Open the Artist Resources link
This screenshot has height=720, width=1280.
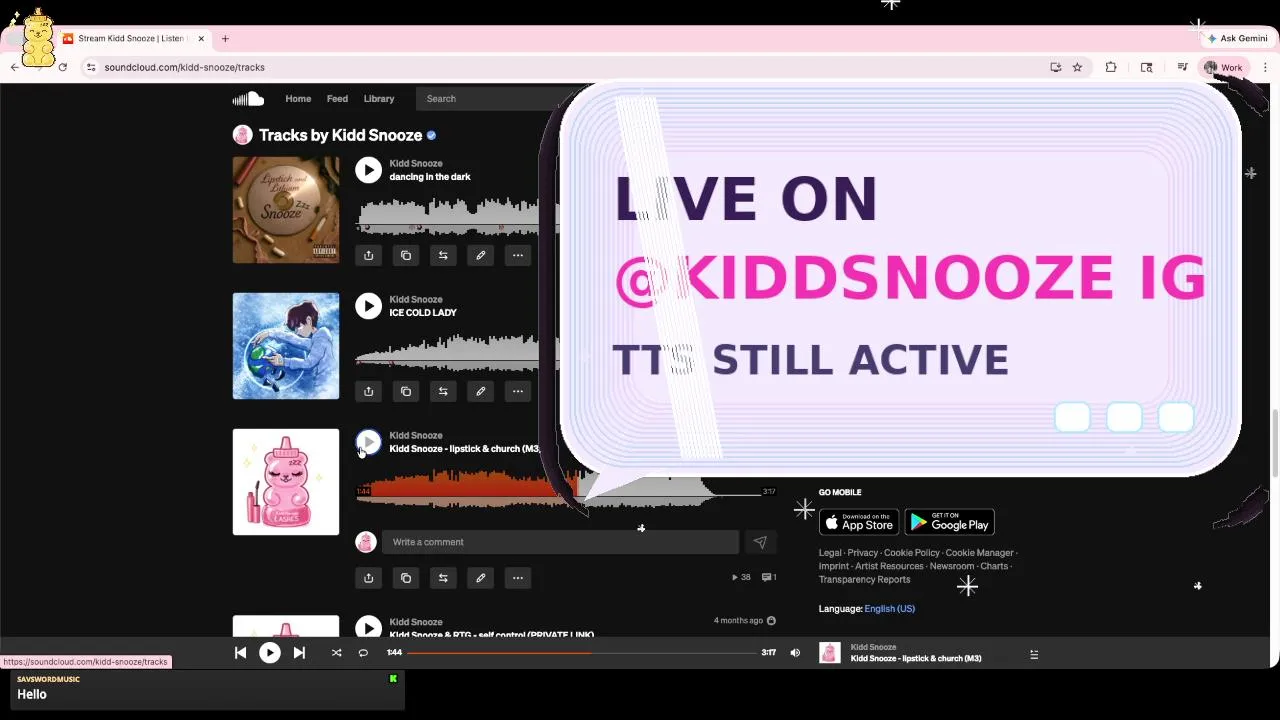(x=889, y=566)
